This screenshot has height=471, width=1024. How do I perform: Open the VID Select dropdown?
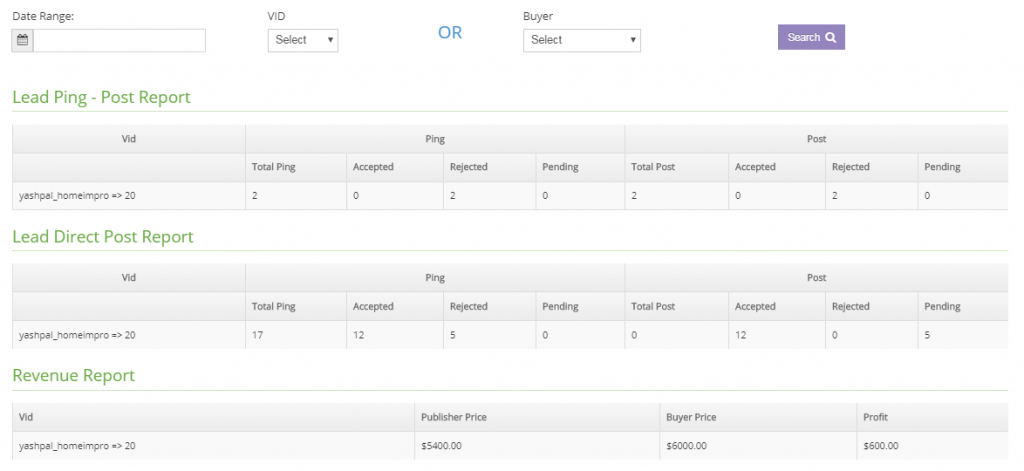point(303,40)
